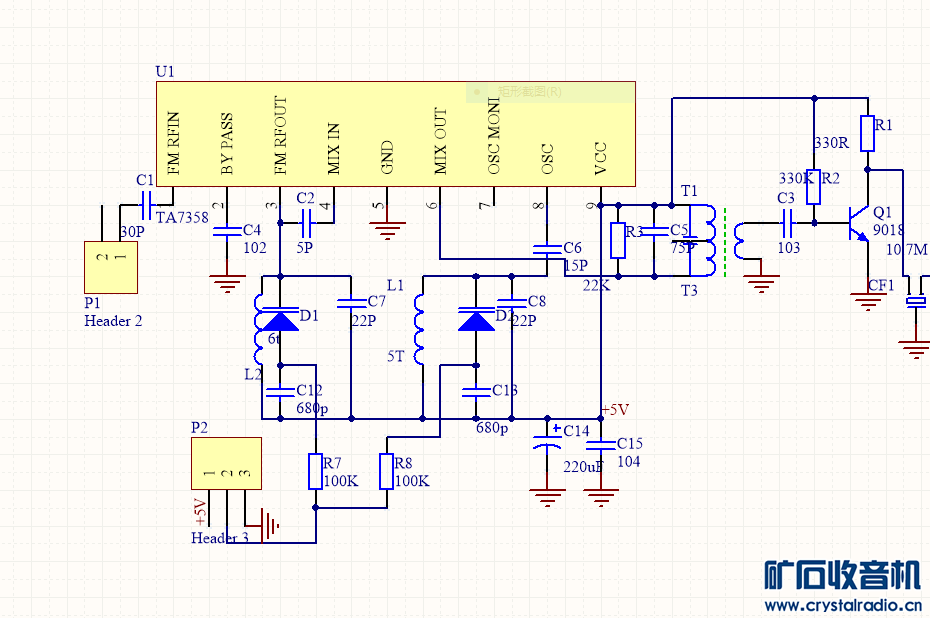Select resistor R1 symbol
Viewport: 930px width, 618px height.
click(x=867, y=134)
